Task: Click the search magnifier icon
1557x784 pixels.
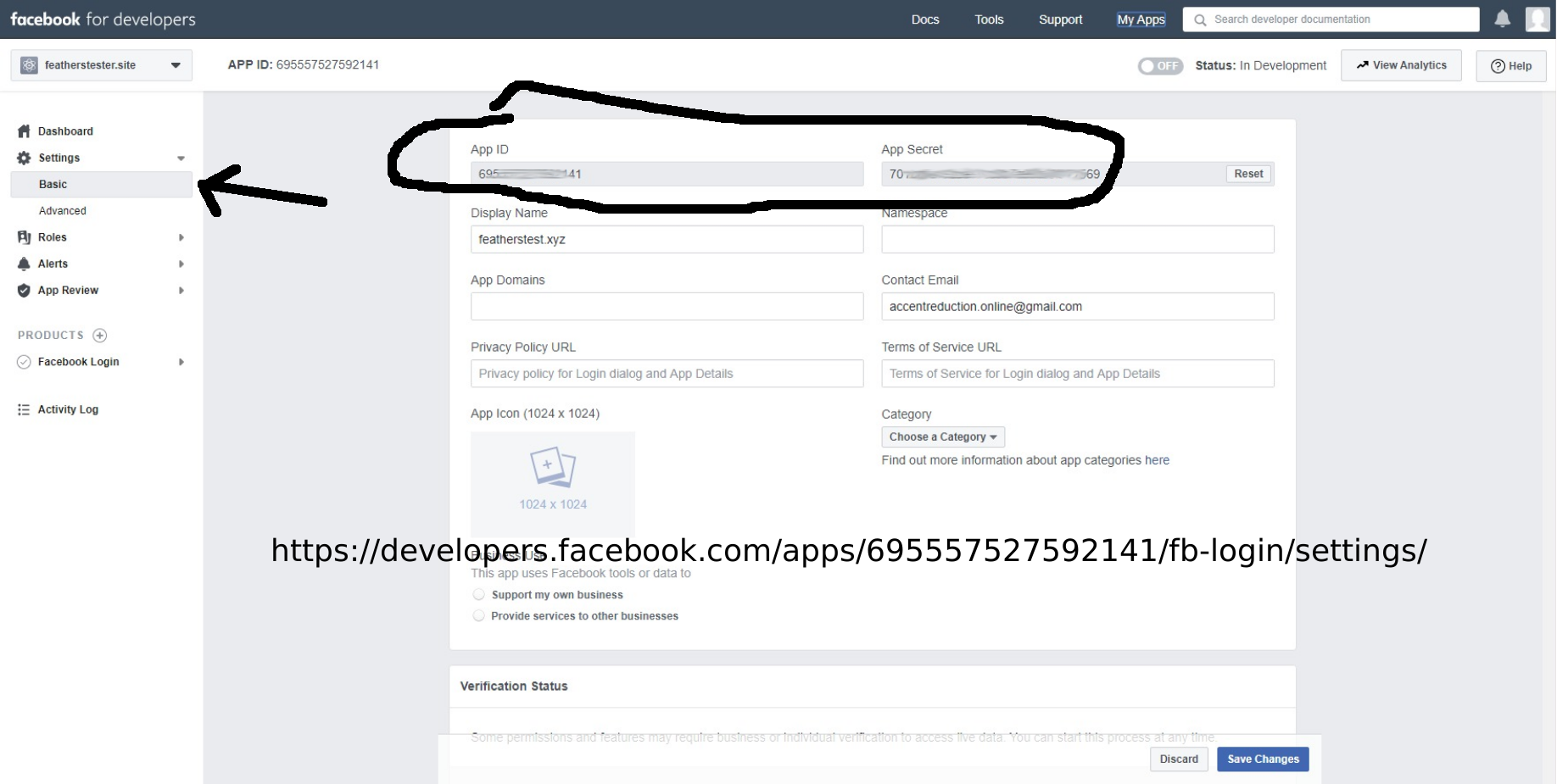Action: click(x=1200, y=19)
